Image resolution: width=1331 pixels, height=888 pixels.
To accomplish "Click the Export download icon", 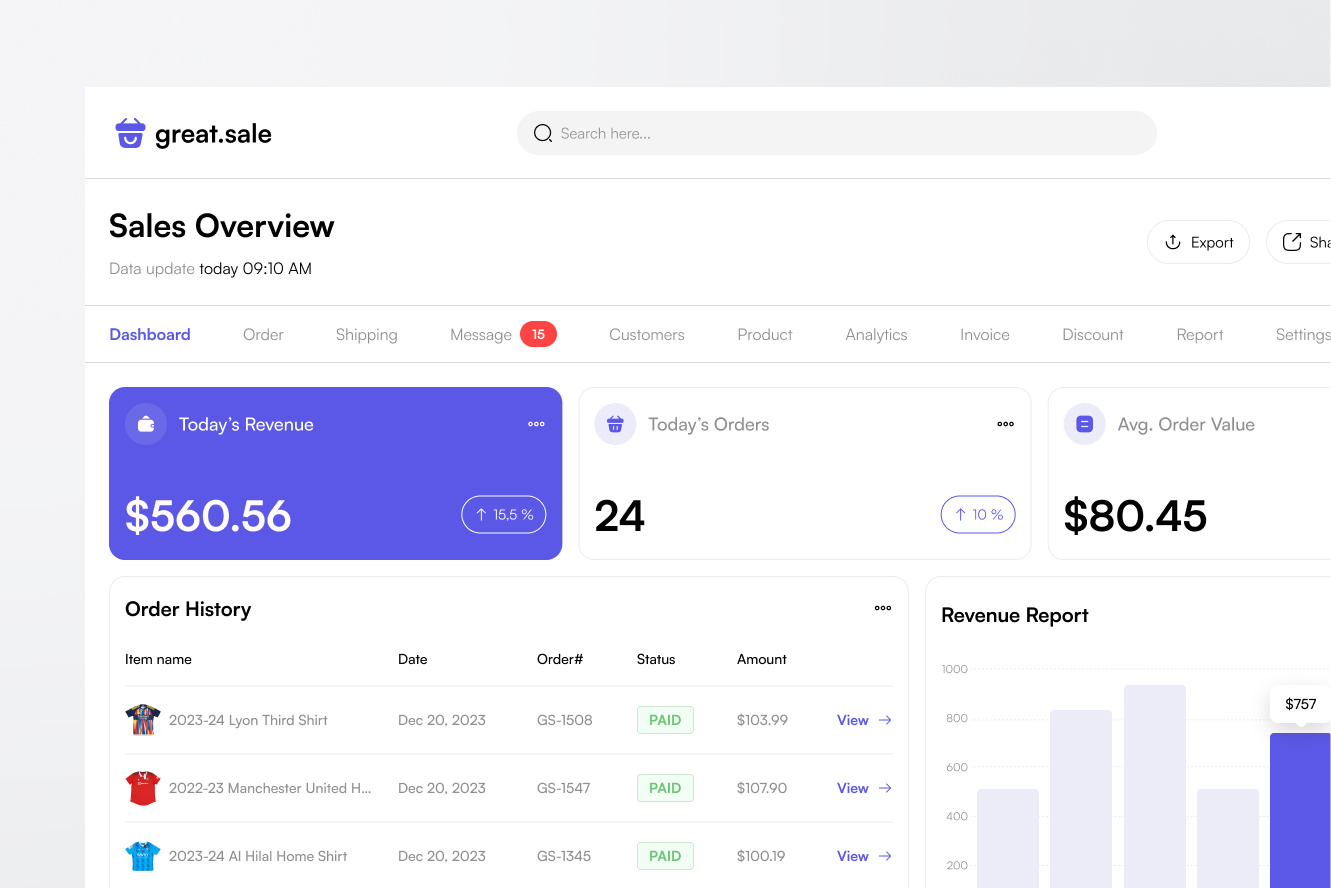I will coord(1171,242).
